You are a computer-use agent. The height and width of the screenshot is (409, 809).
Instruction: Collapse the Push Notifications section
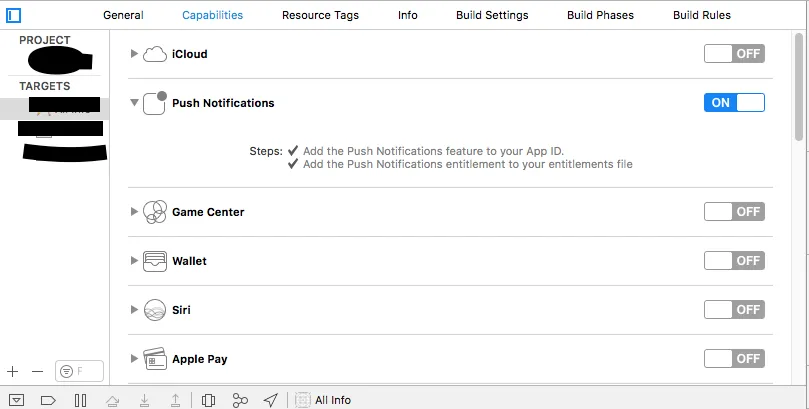(x=135, y=103)
